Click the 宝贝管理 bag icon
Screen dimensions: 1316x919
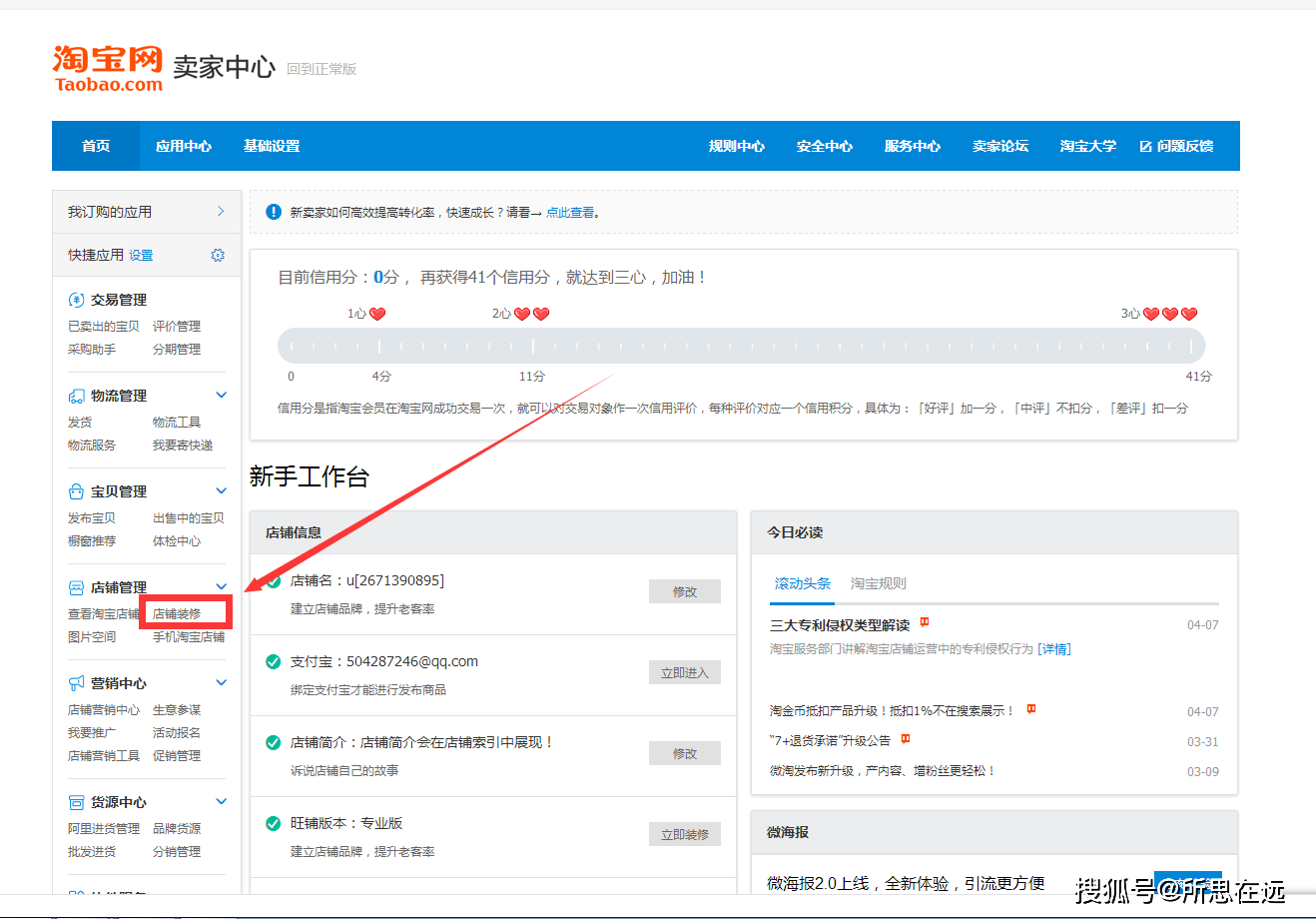[x=76, y=491]
